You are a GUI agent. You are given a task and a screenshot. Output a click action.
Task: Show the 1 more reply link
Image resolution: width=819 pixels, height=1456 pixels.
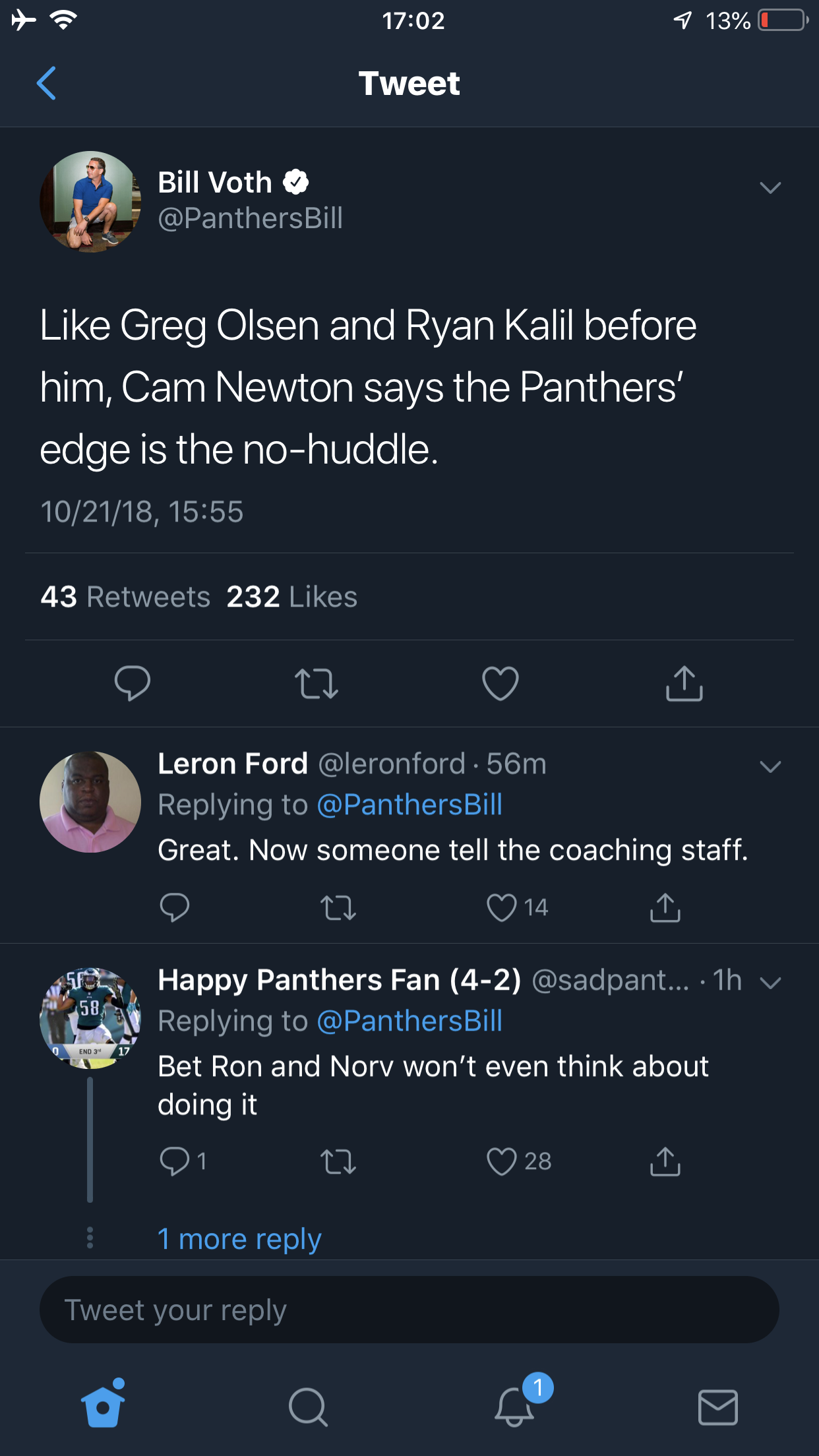[239, 1239]
